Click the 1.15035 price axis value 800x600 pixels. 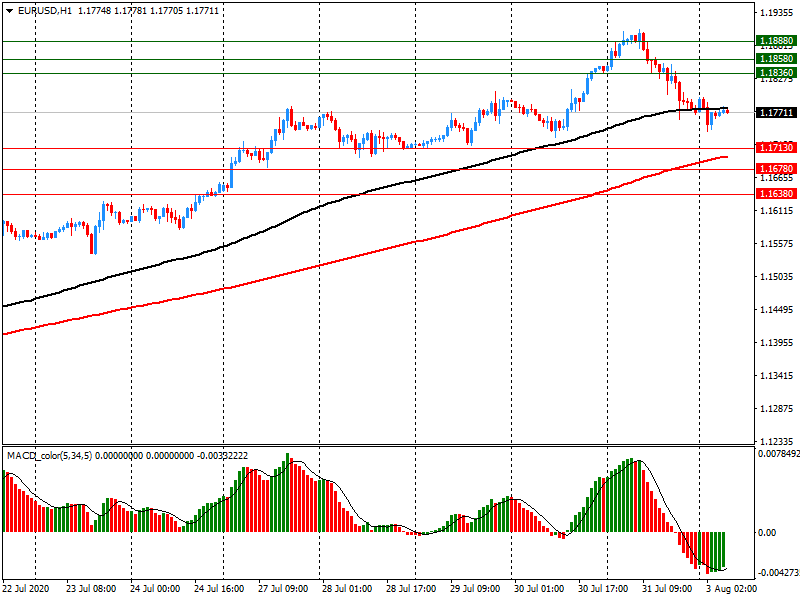pos(777,277)
